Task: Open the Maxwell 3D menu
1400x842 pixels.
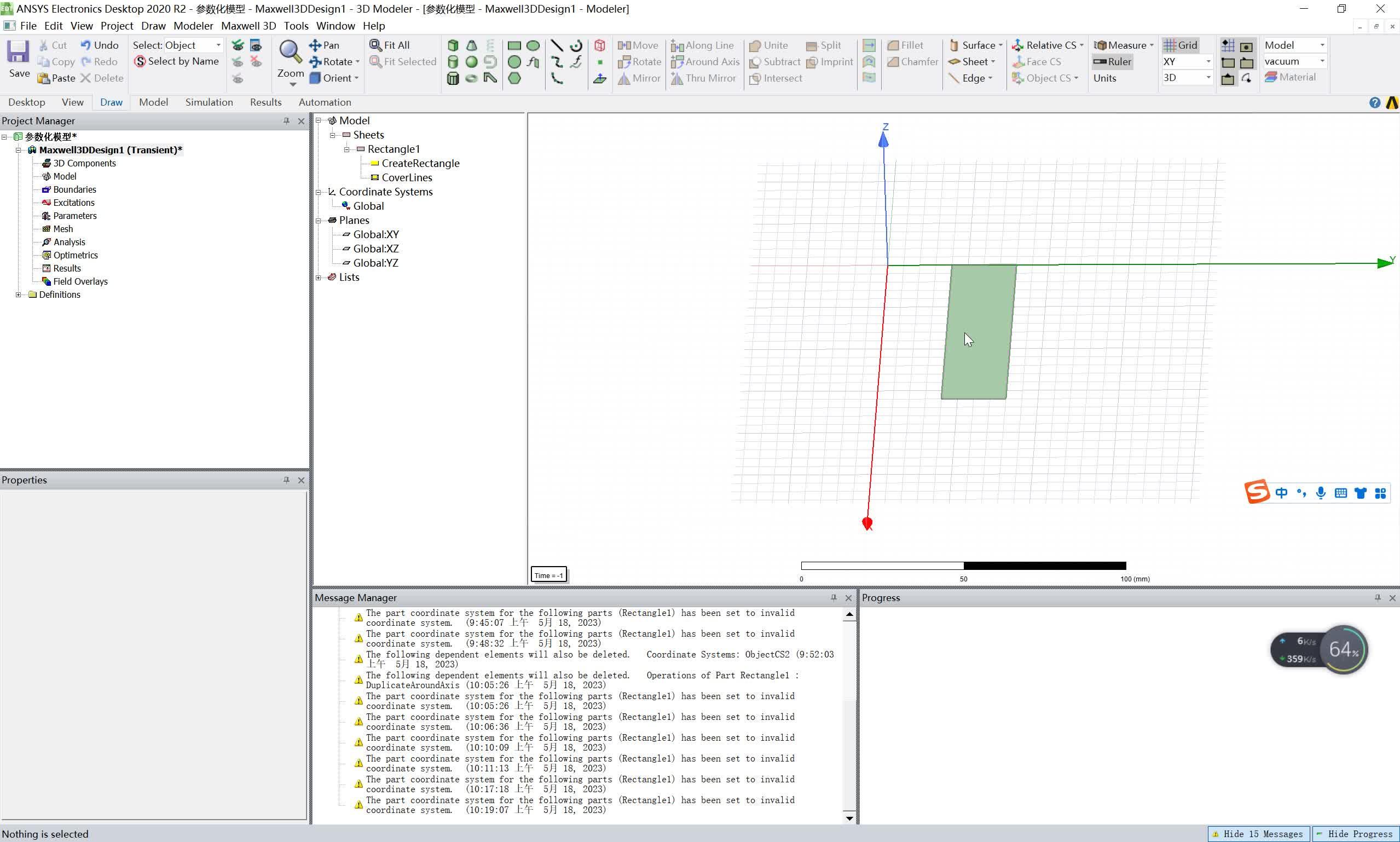Action: click(248, 26)
